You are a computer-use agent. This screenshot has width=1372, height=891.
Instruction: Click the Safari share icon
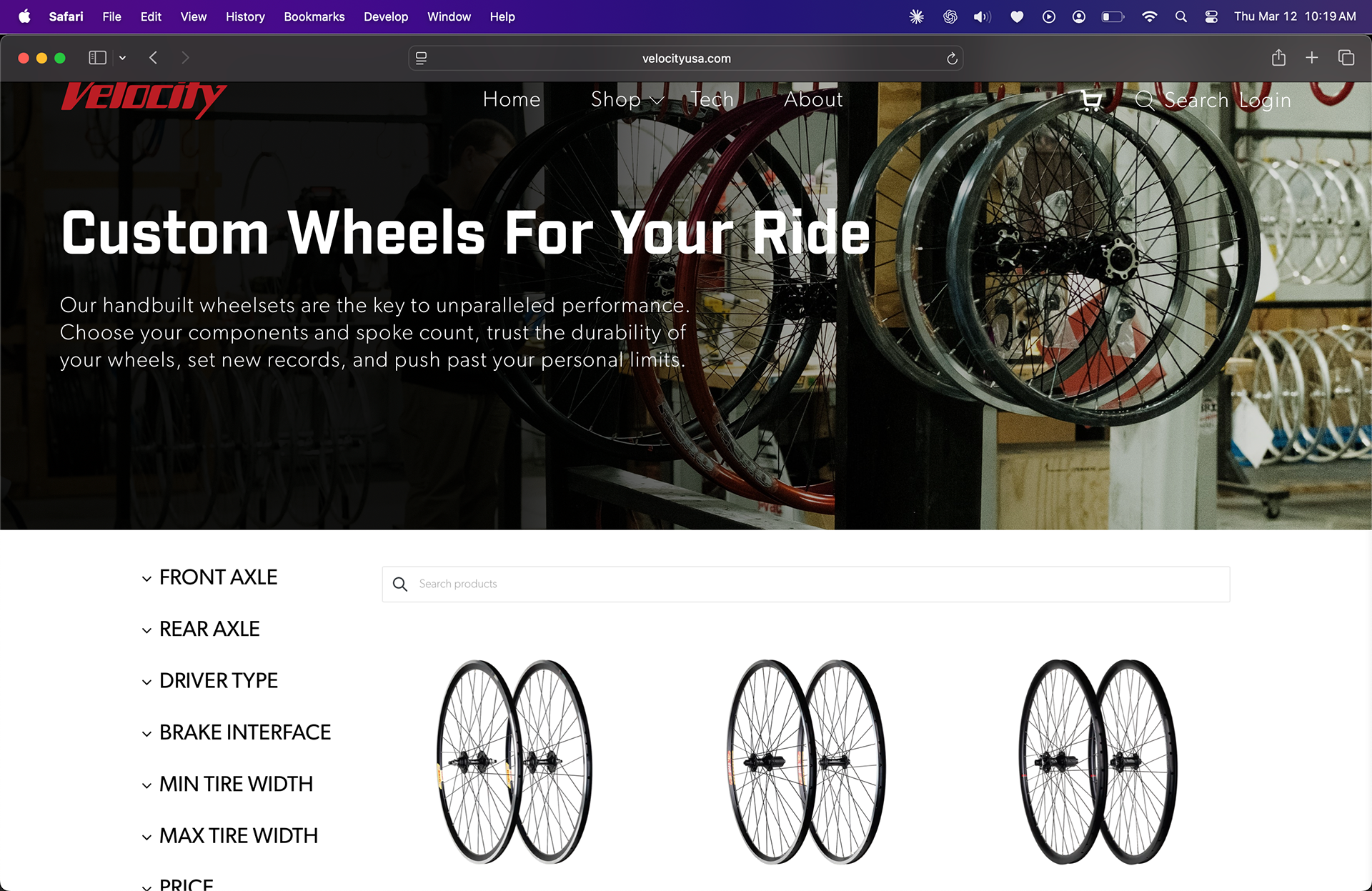click(1278, 58)
